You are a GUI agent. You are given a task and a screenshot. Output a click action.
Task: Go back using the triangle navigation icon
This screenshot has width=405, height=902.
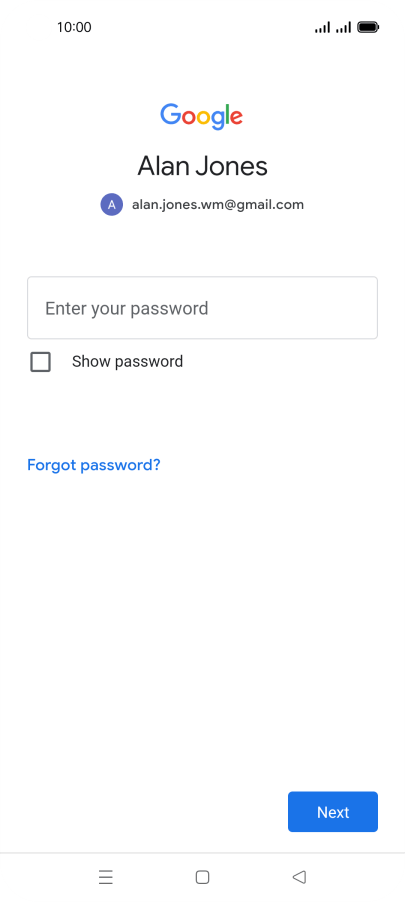point(299,877)
